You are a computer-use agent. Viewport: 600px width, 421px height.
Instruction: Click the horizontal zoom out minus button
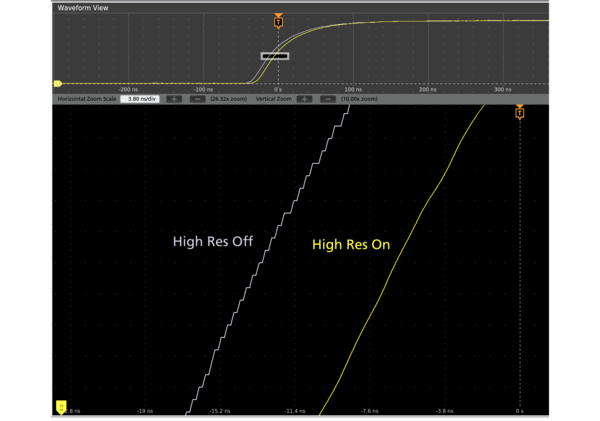[197, 99]
